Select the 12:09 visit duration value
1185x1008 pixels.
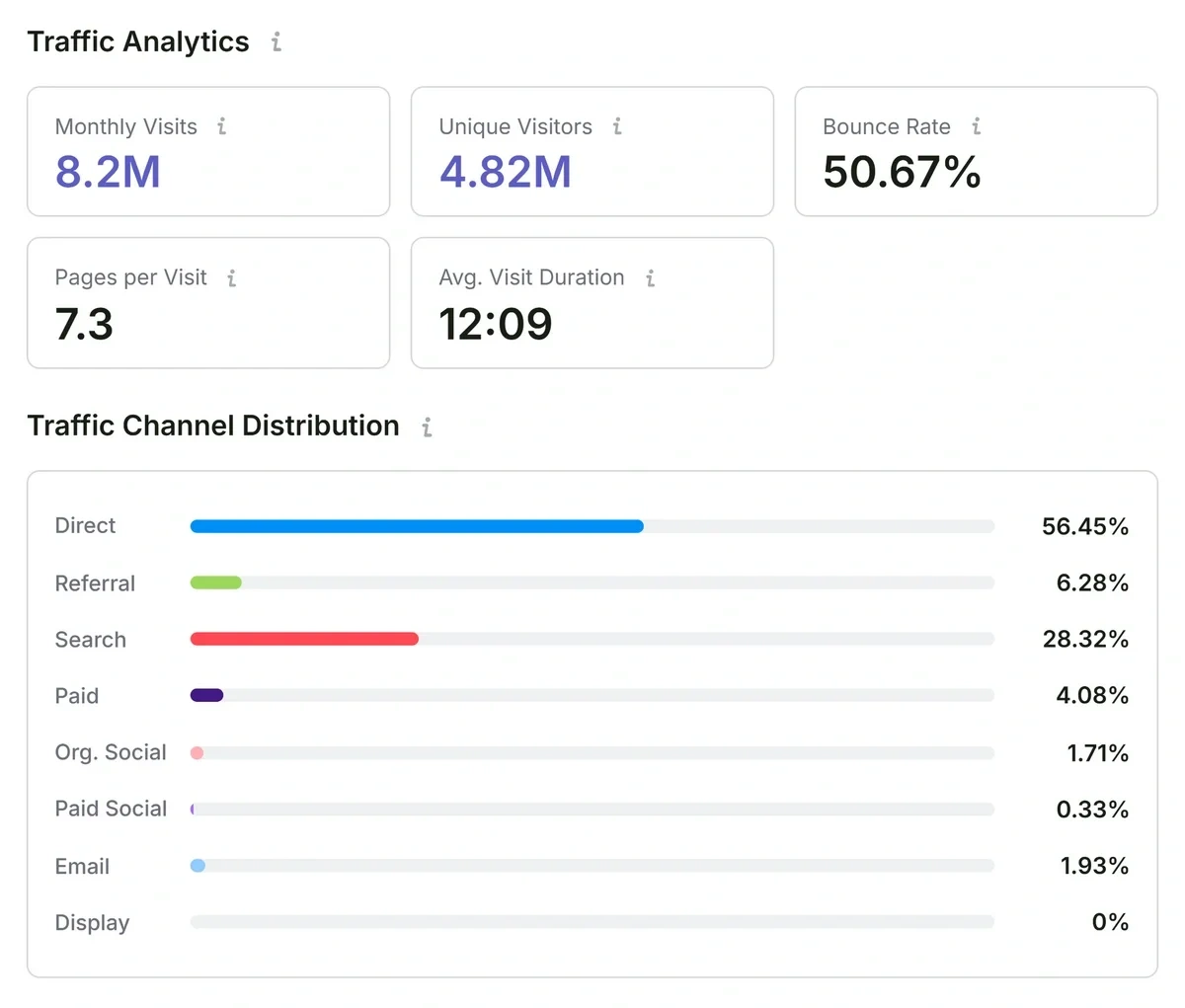pos(496,324)
